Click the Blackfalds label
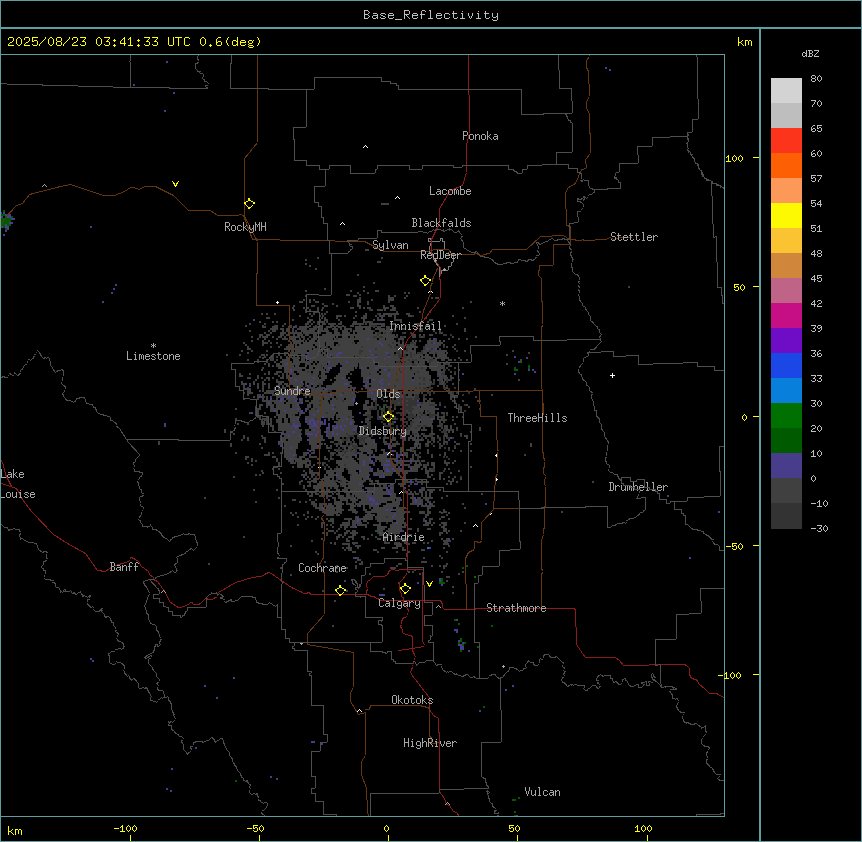The width and height of the screenshot is (862, 842). (x=441, y=223)
